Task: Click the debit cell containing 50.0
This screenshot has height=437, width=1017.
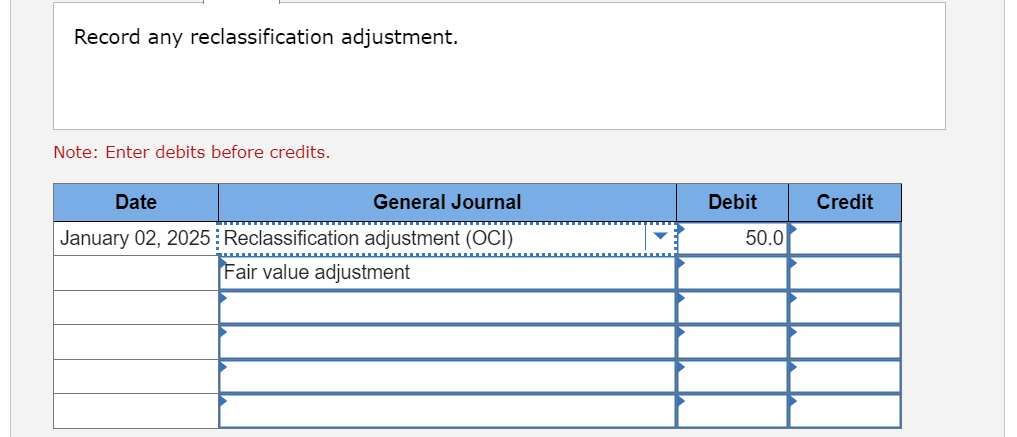Action: pos(732,239)
